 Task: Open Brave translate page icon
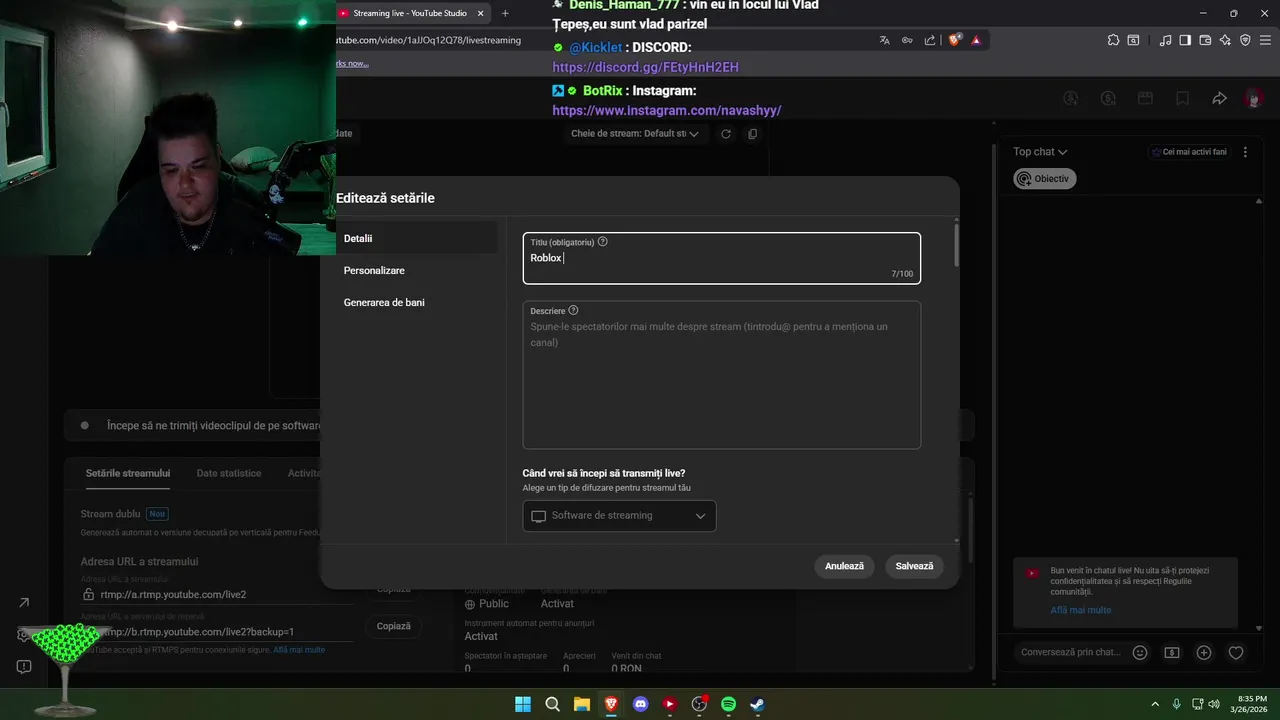[x=884, y=40]
